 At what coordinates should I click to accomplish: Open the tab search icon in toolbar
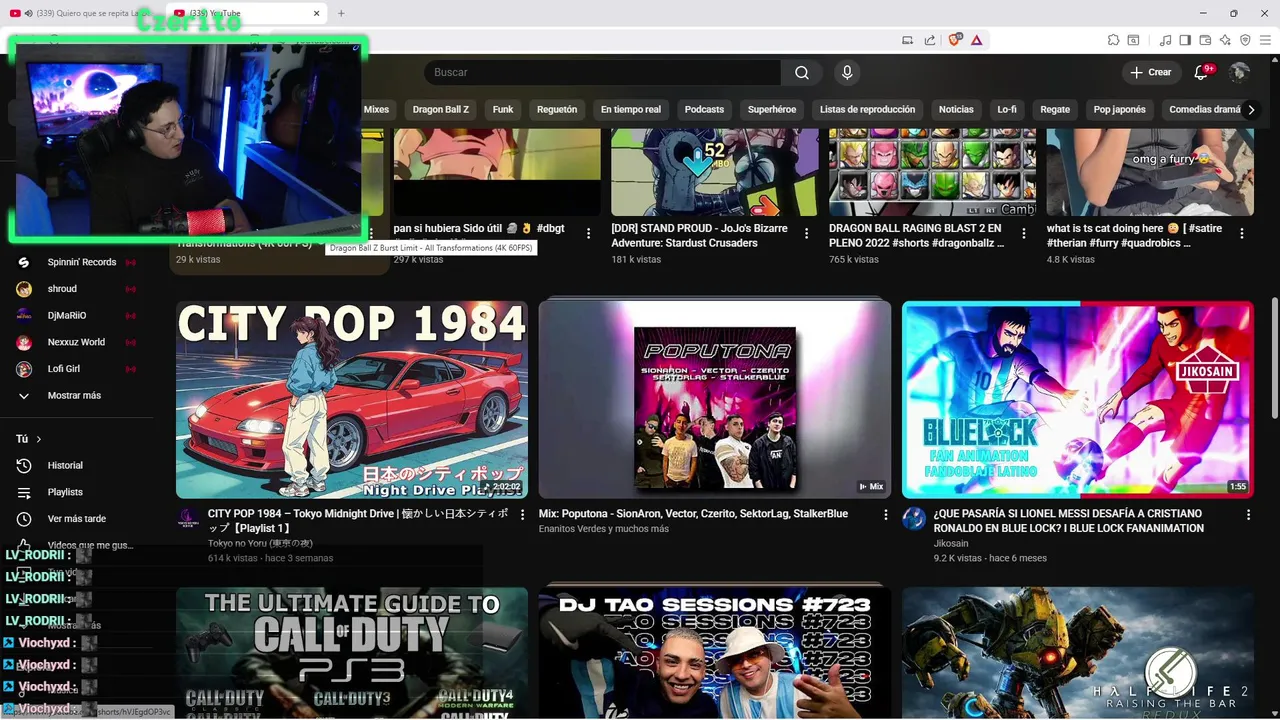1134,40
